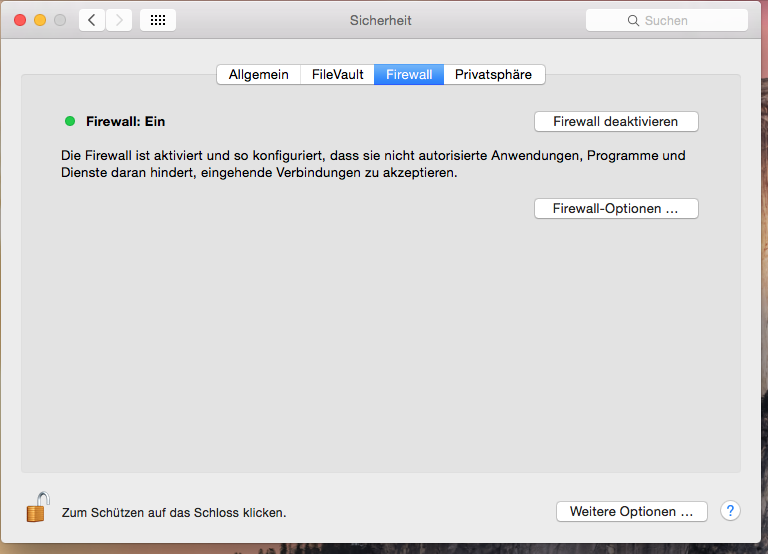Switch to the Allgemein tab
The height and width of the screenshot is (554, 768).
(258, 75)
